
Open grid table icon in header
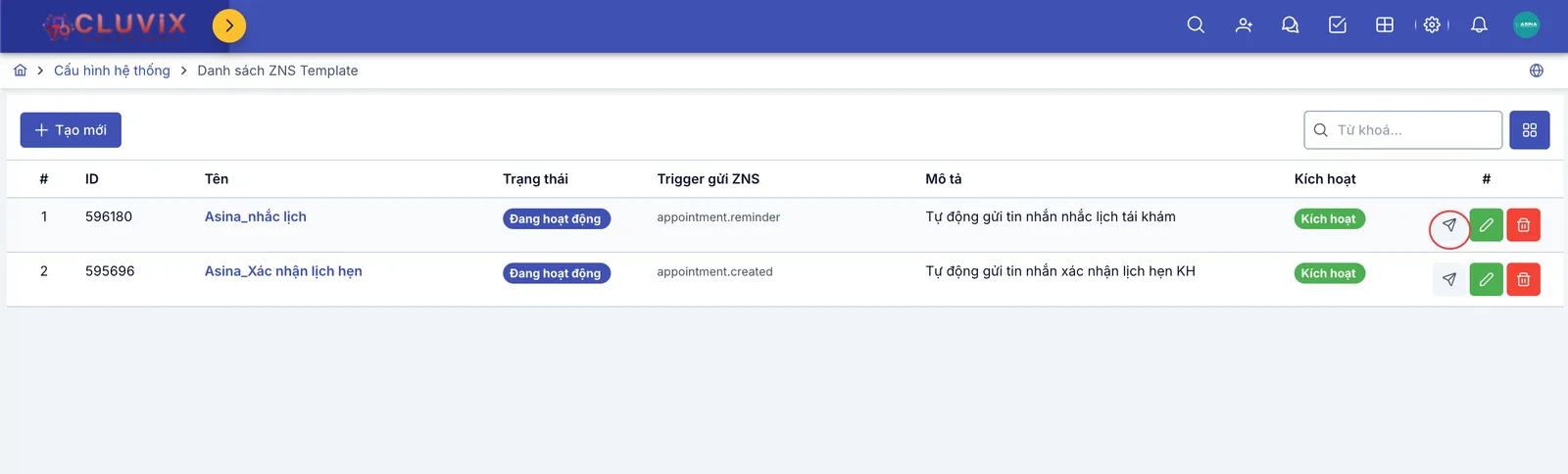pos(1385,25)
